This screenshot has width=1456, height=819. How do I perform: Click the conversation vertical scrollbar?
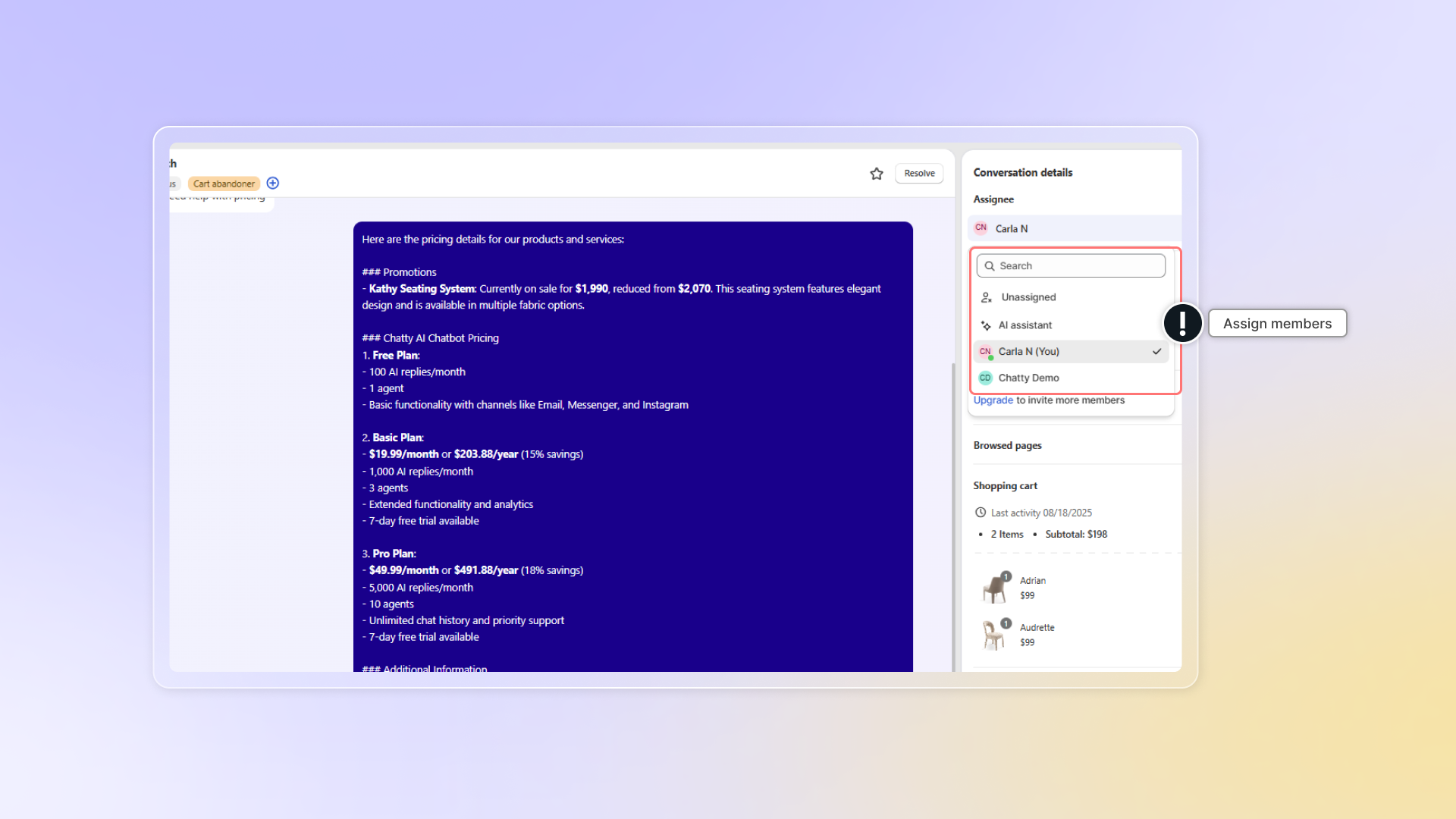(953, 516)
